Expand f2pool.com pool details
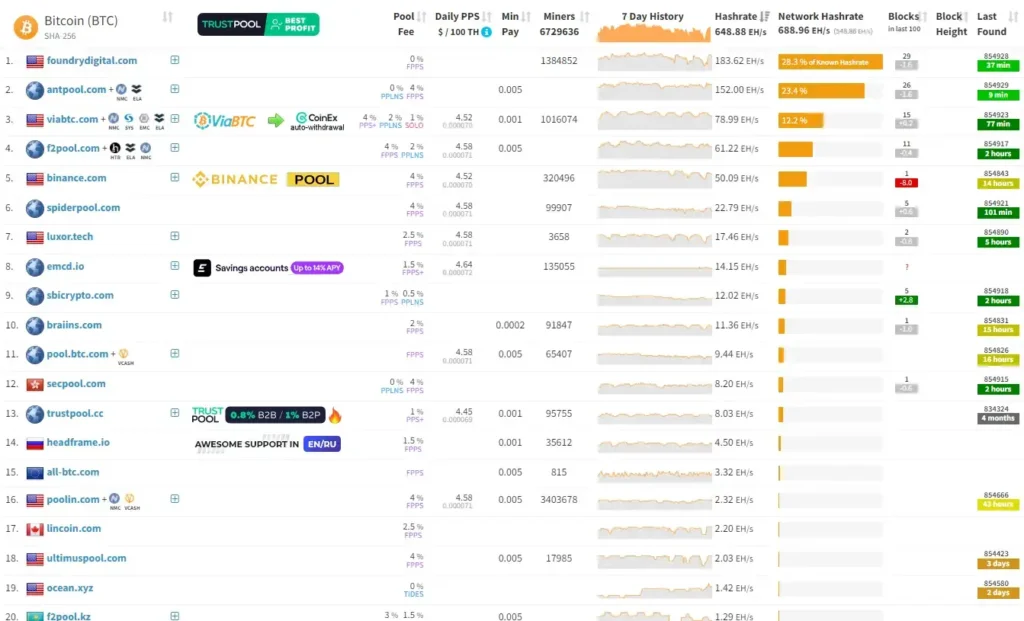1024x621 pixels. (x=174, y=148)
